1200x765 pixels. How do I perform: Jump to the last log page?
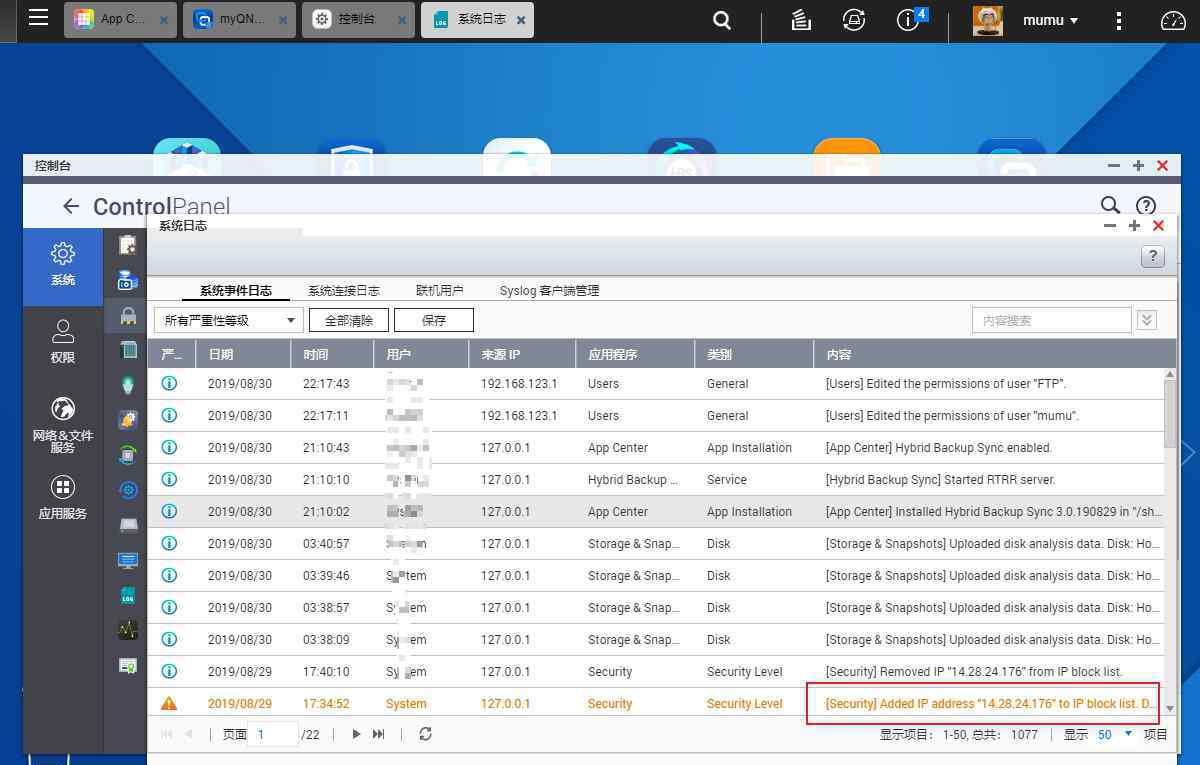[x=378, y=734]
